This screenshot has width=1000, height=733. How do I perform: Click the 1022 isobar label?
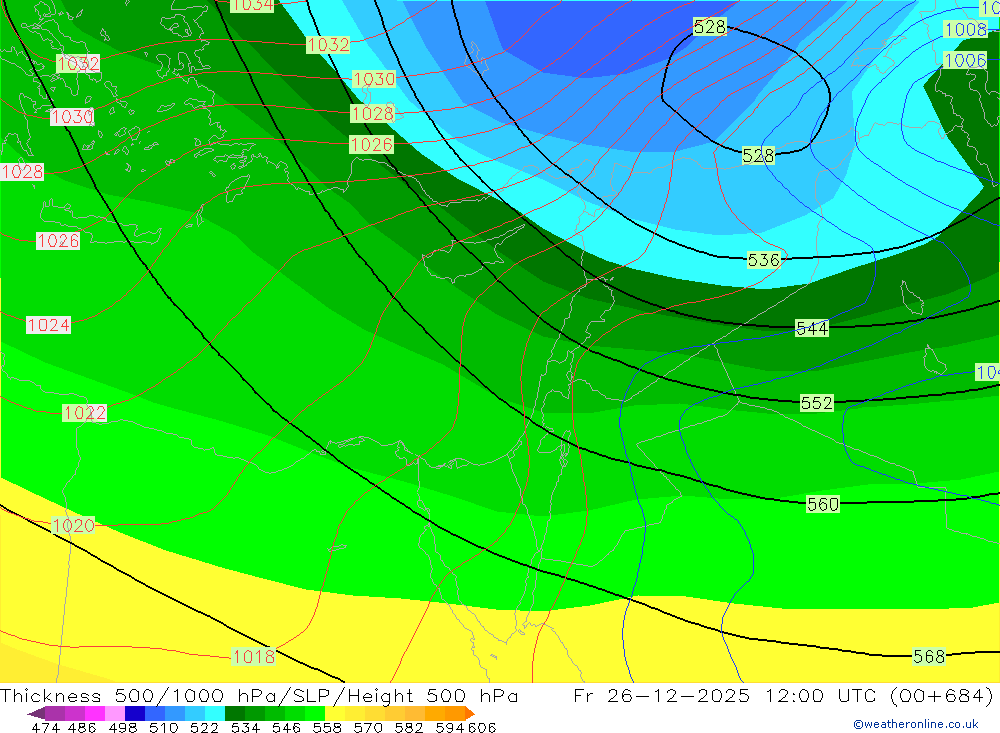click(85, 413)
